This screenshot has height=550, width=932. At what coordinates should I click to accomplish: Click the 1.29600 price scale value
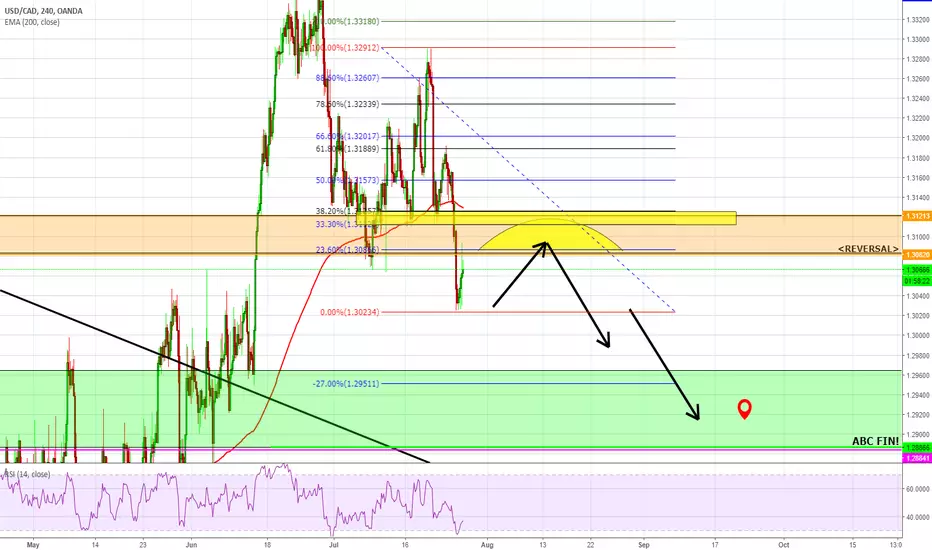tap(918, 375)
